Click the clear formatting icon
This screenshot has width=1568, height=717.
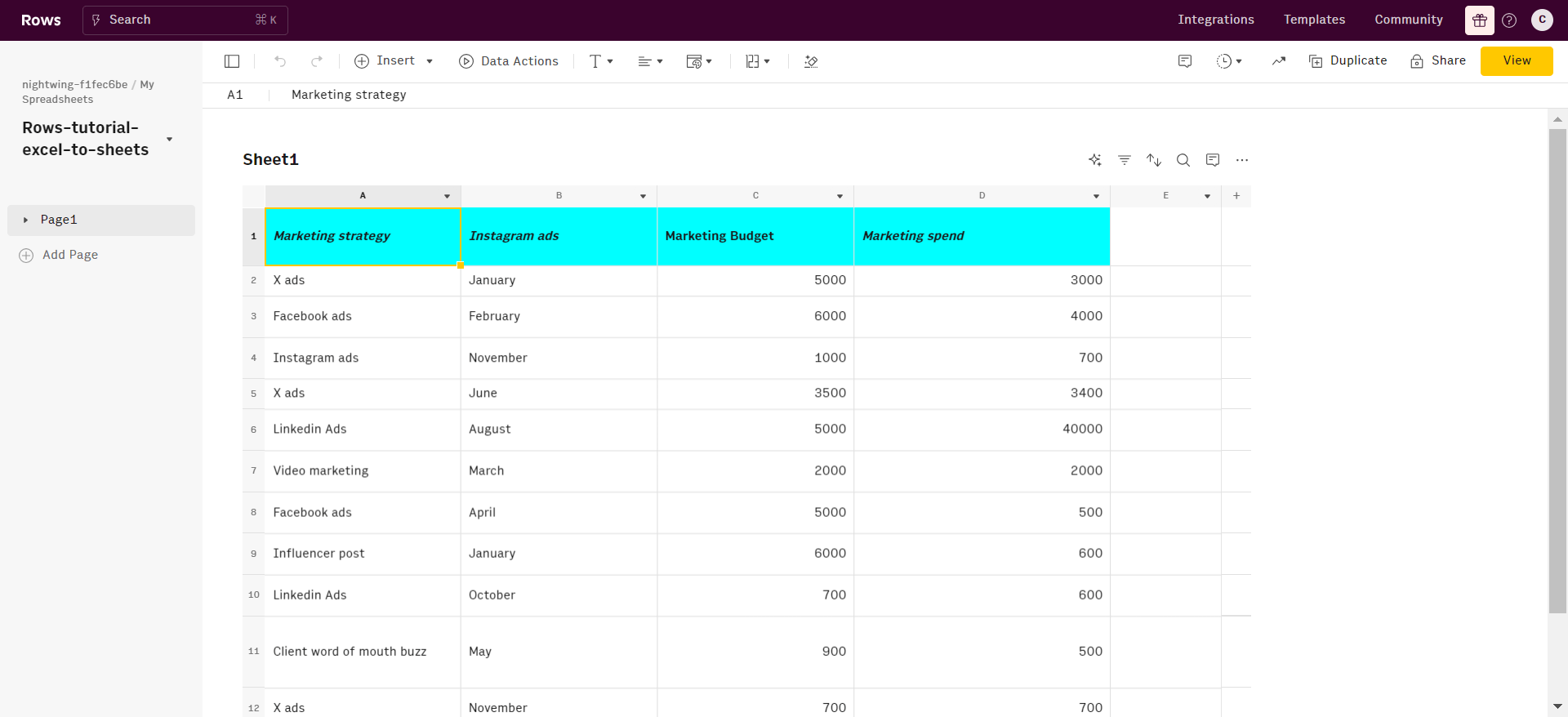pos(811,61)
